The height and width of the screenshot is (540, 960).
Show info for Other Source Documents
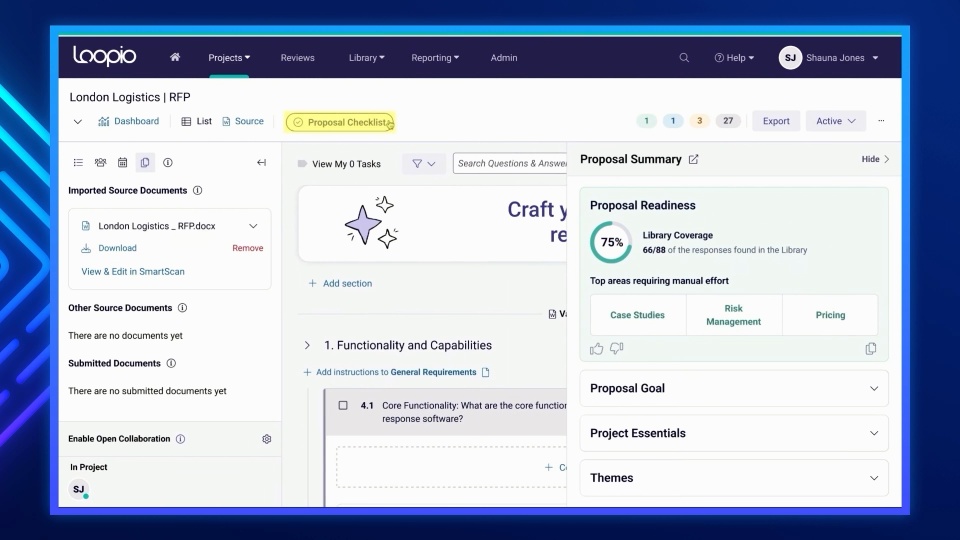(182, 308)
